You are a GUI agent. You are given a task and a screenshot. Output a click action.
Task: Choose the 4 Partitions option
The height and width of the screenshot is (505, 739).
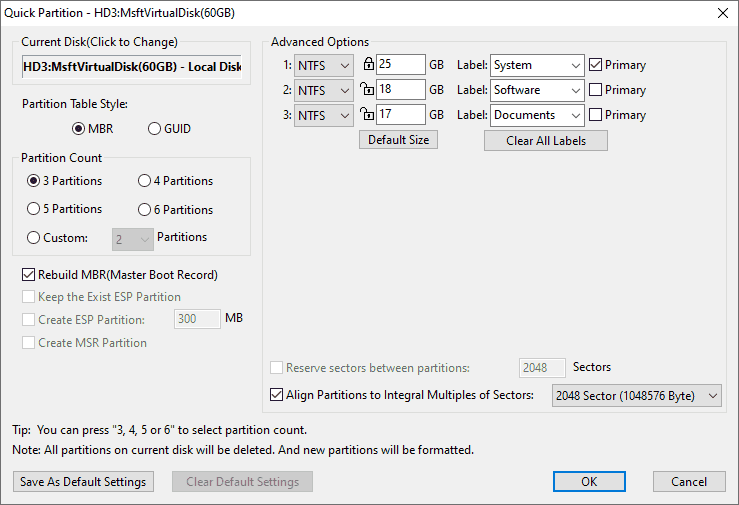145,181
